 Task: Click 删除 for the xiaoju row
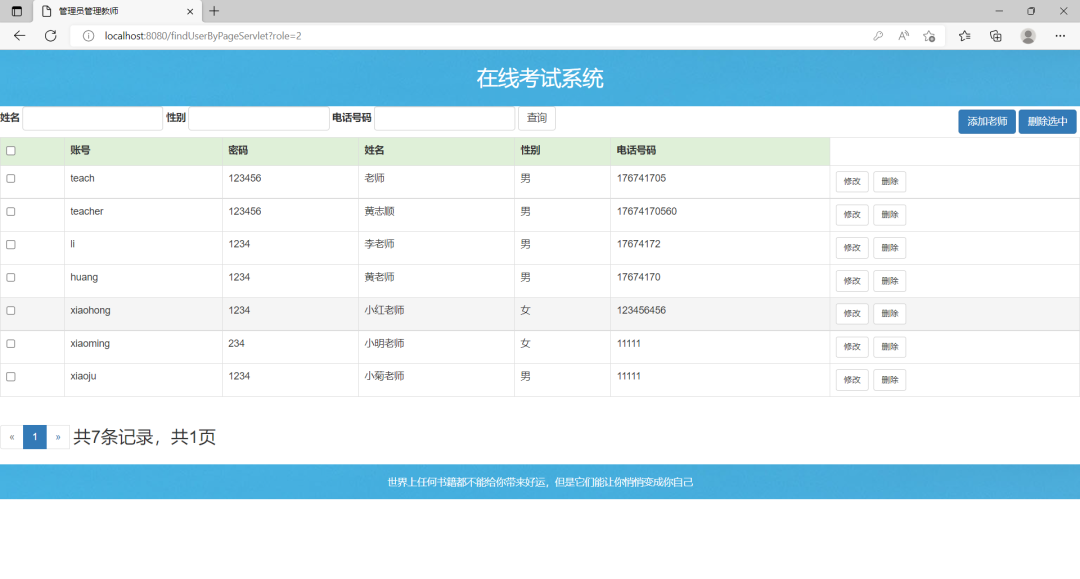pos(890,380)
